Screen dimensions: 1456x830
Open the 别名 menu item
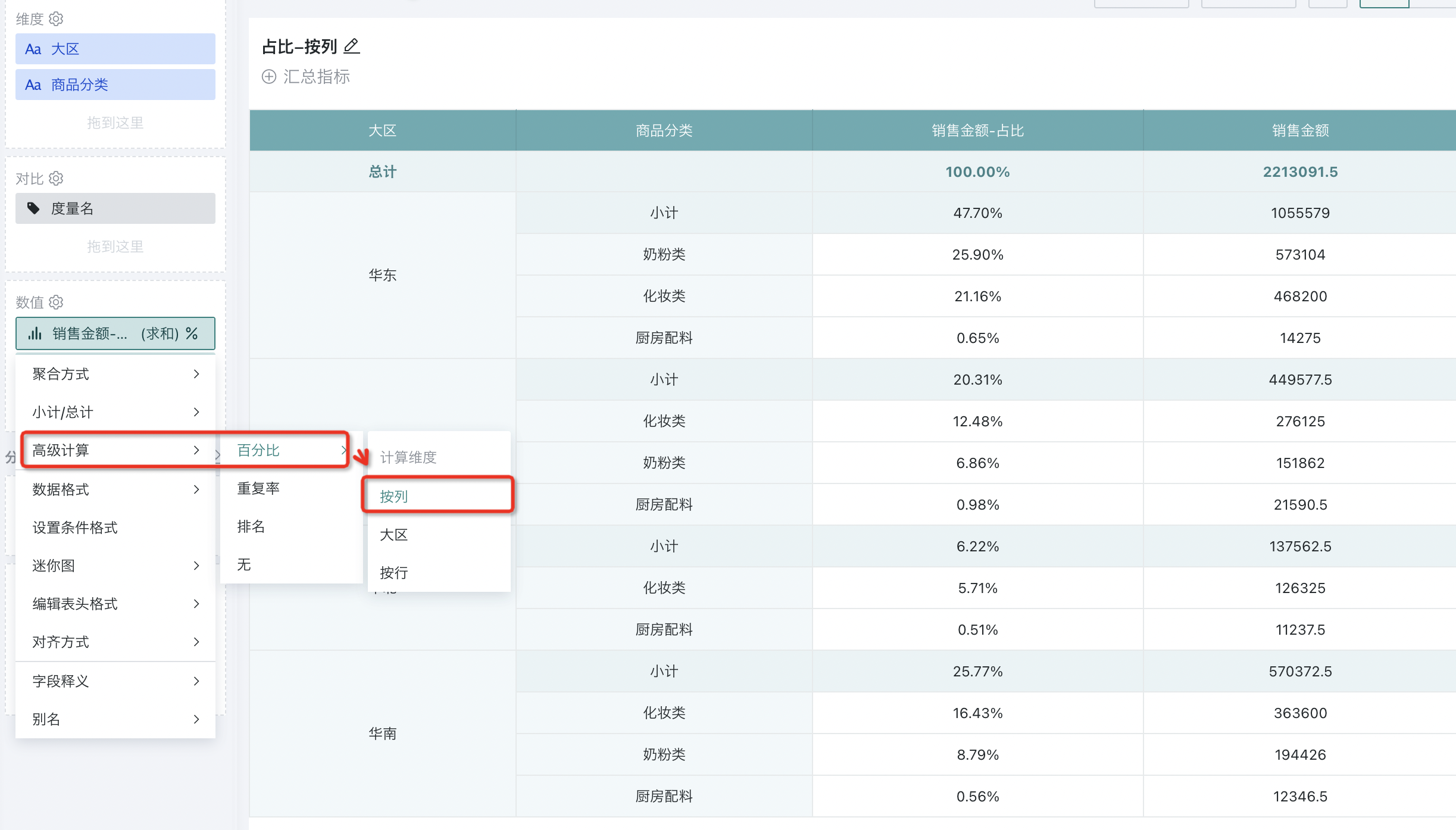pyautogui.click(x=115, y=719)
